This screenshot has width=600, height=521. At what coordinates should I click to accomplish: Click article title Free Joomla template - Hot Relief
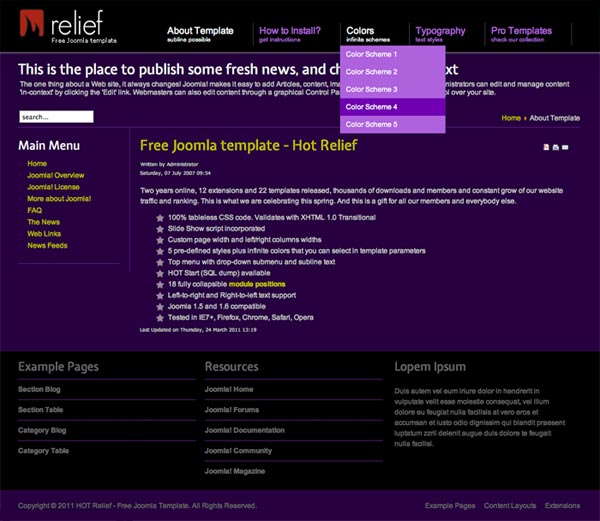pyautogui.click(x=249, y=146)
